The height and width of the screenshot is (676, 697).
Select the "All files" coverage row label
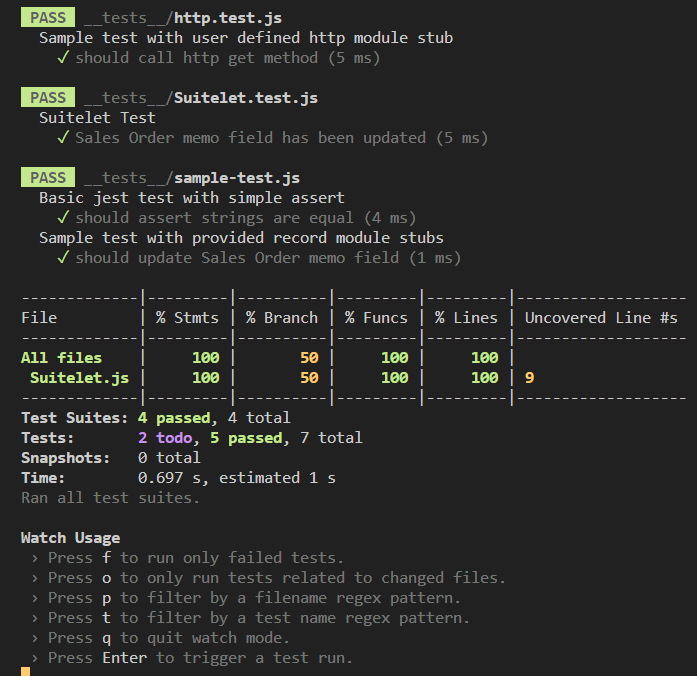[61, 358]
